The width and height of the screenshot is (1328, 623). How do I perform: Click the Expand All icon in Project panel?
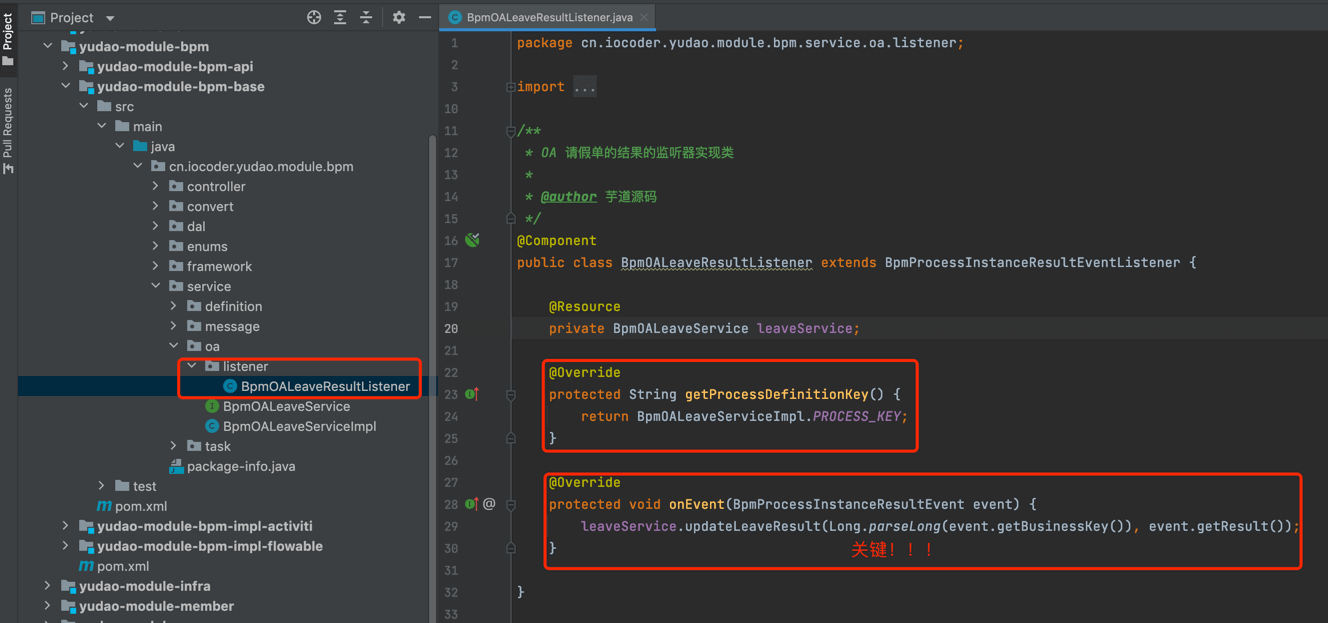(340, 17)
